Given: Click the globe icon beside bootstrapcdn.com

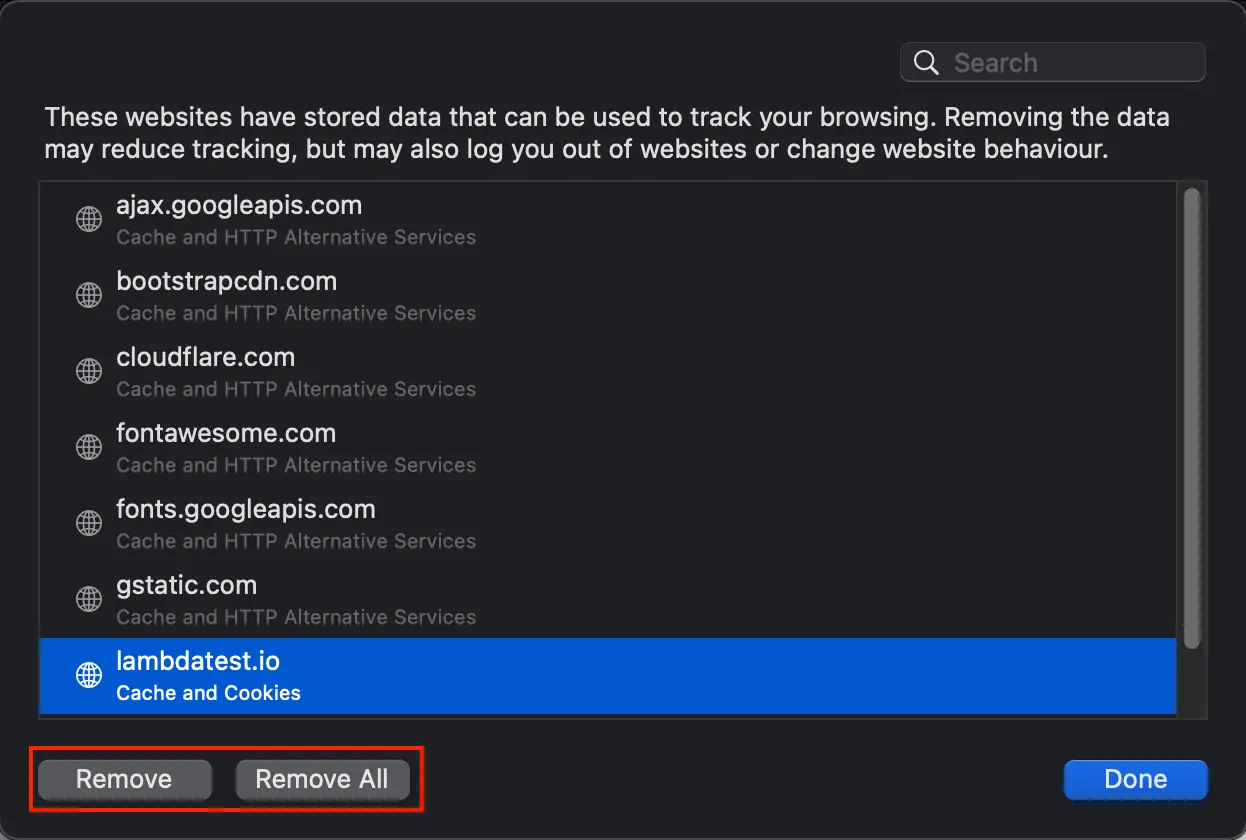Looking at the screenshot, I should point(88,295).
